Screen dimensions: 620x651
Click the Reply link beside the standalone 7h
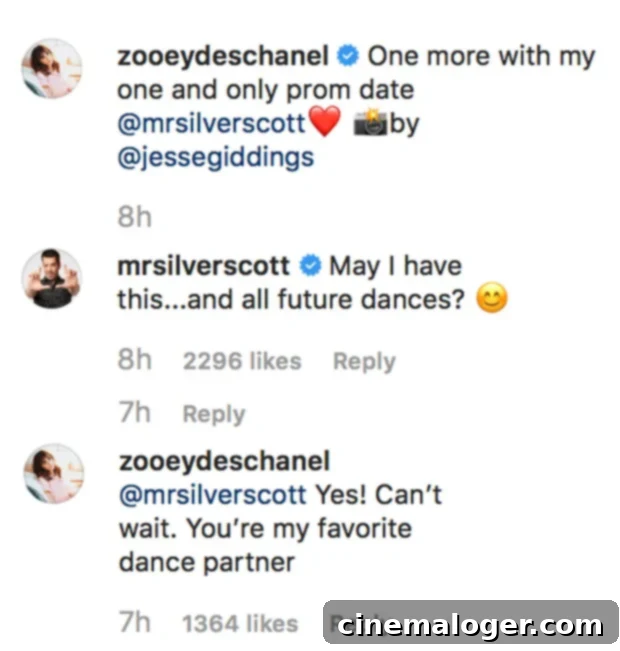(213, 414)
